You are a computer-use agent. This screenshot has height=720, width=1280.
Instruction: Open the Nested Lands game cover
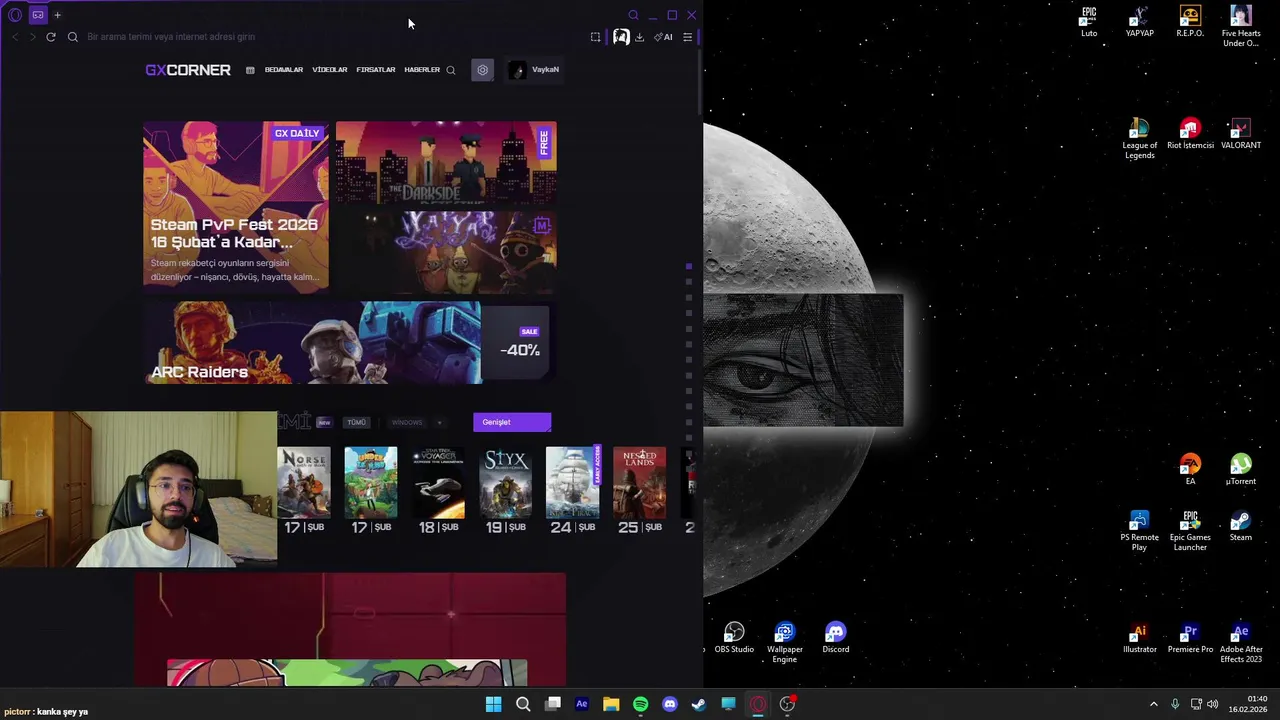click(x=639, y=482)
